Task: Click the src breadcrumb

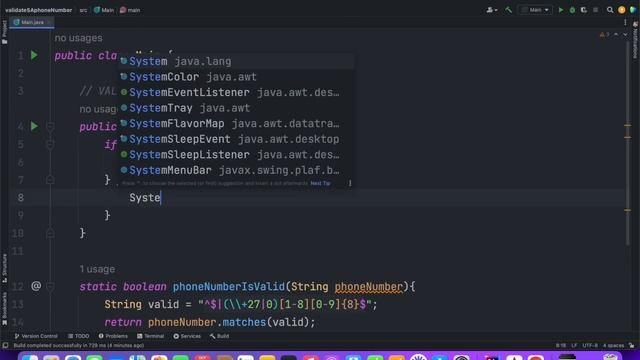Action: pos(83,10)
